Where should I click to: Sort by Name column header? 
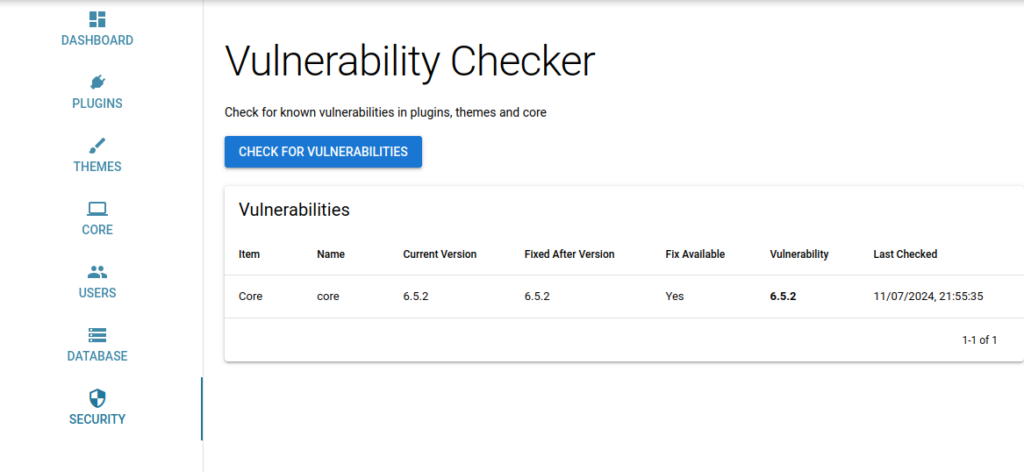[330, 255]
